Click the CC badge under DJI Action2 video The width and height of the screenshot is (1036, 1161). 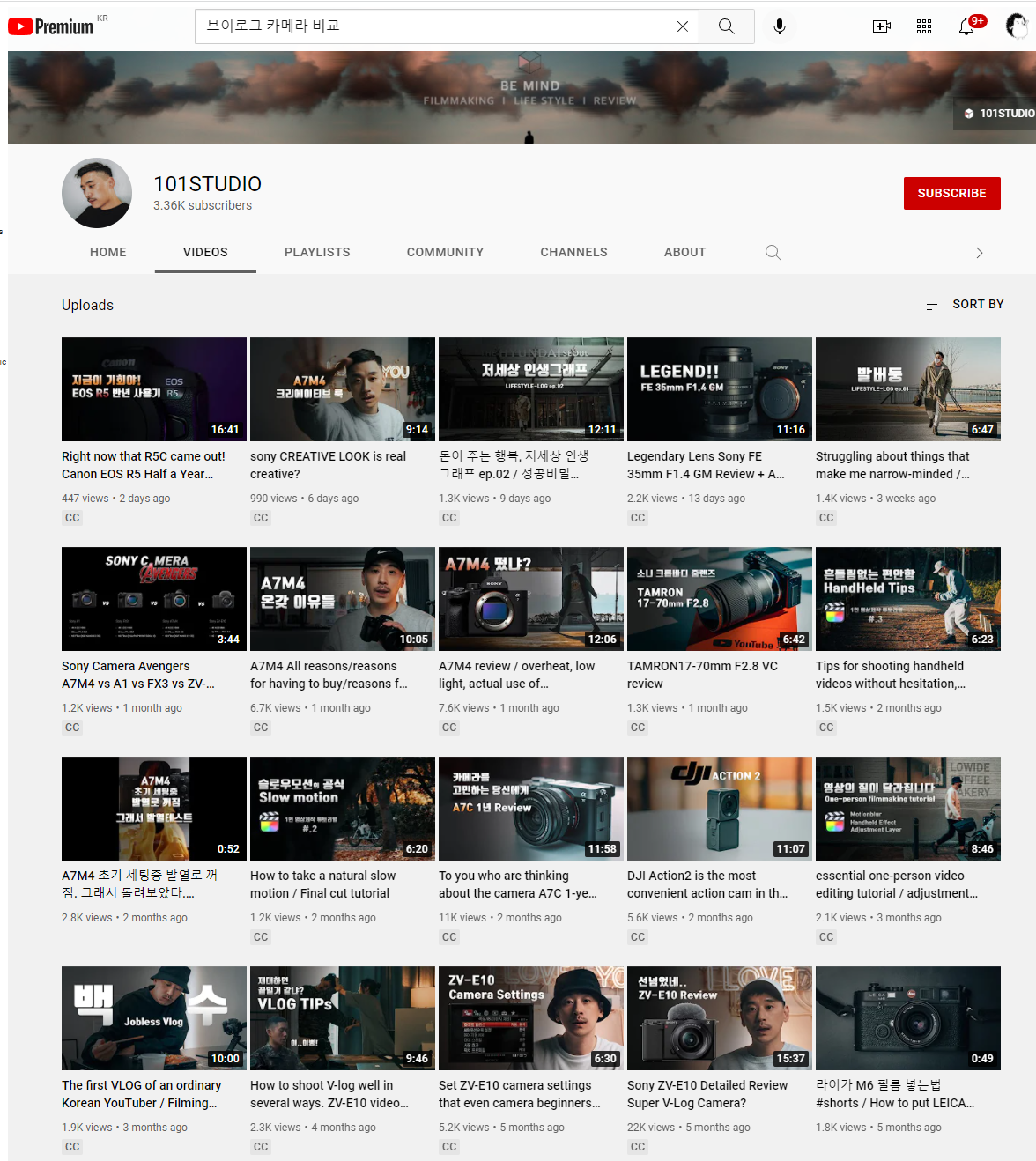(638, 937)
